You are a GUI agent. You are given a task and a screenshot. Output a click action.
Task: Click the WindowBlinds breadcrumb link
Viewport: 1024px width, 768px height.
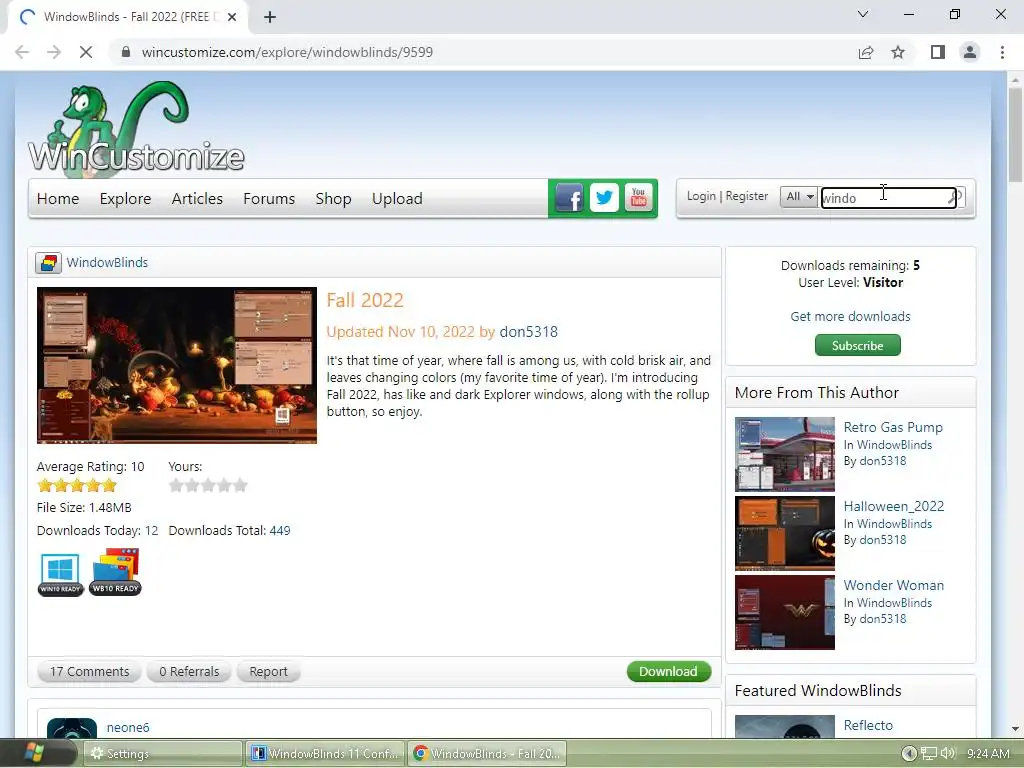(107, 263)
